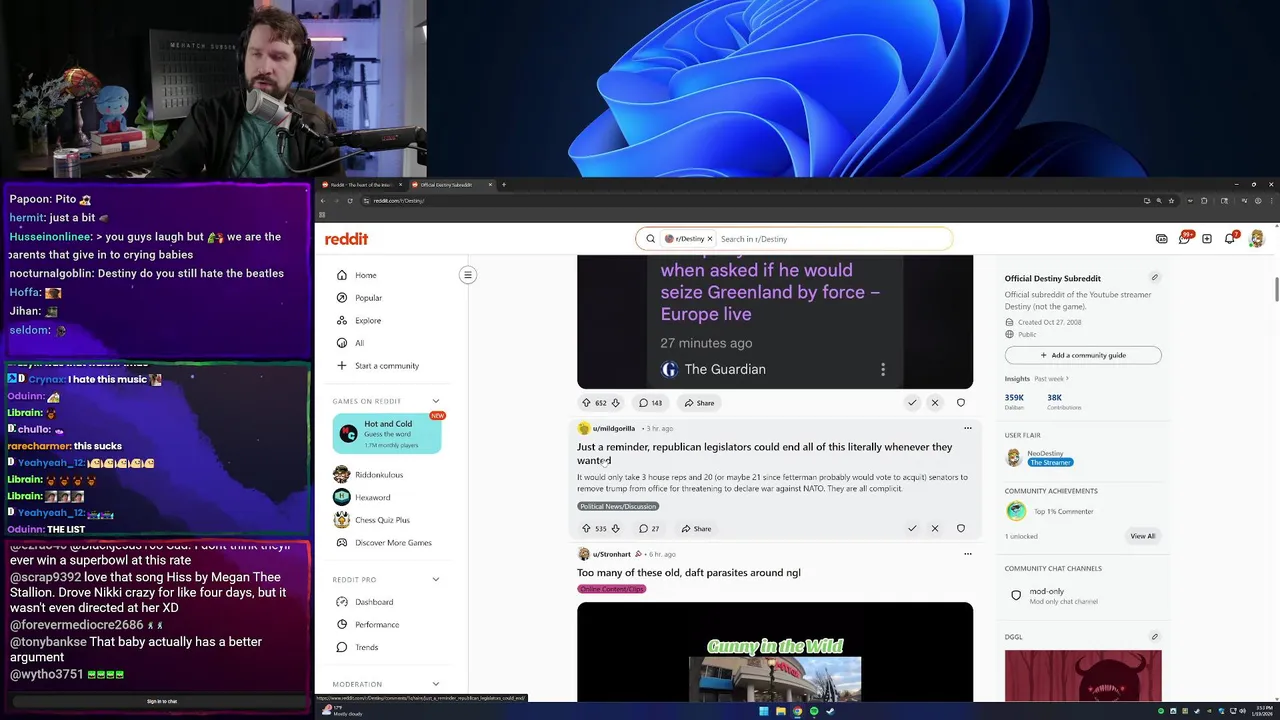
Task: Open overflow menu on Stronhart's post
Action: 967,554
